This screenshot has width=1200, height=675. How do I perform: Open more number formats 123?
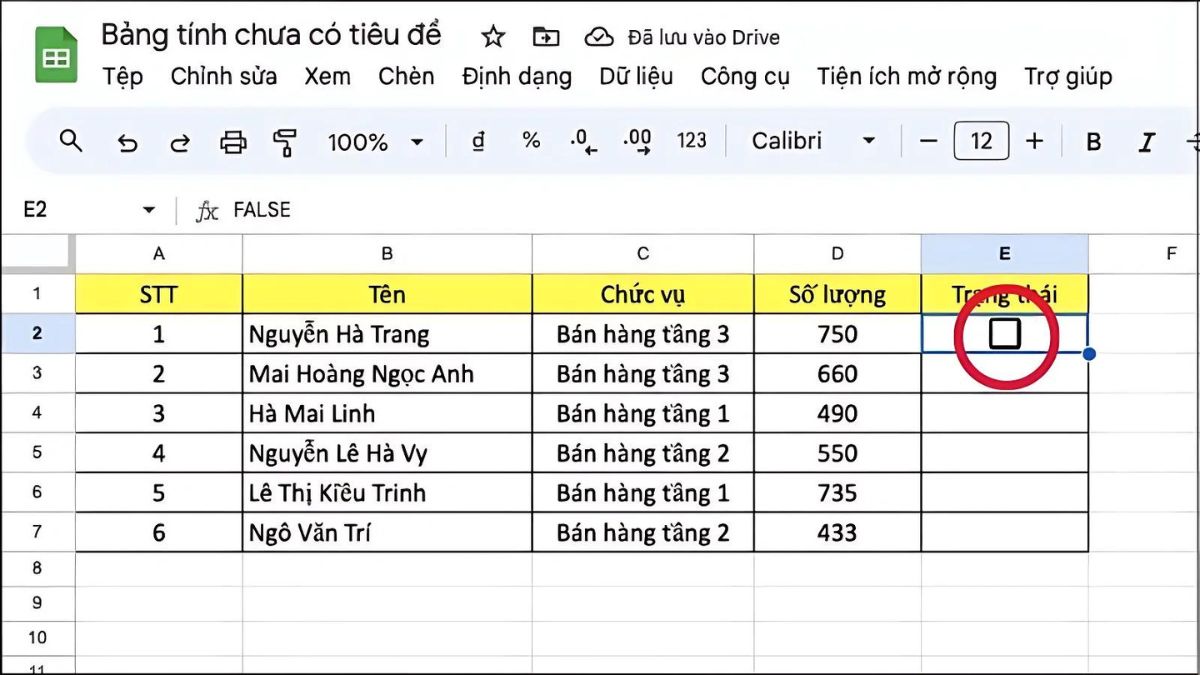pos(692,141)
